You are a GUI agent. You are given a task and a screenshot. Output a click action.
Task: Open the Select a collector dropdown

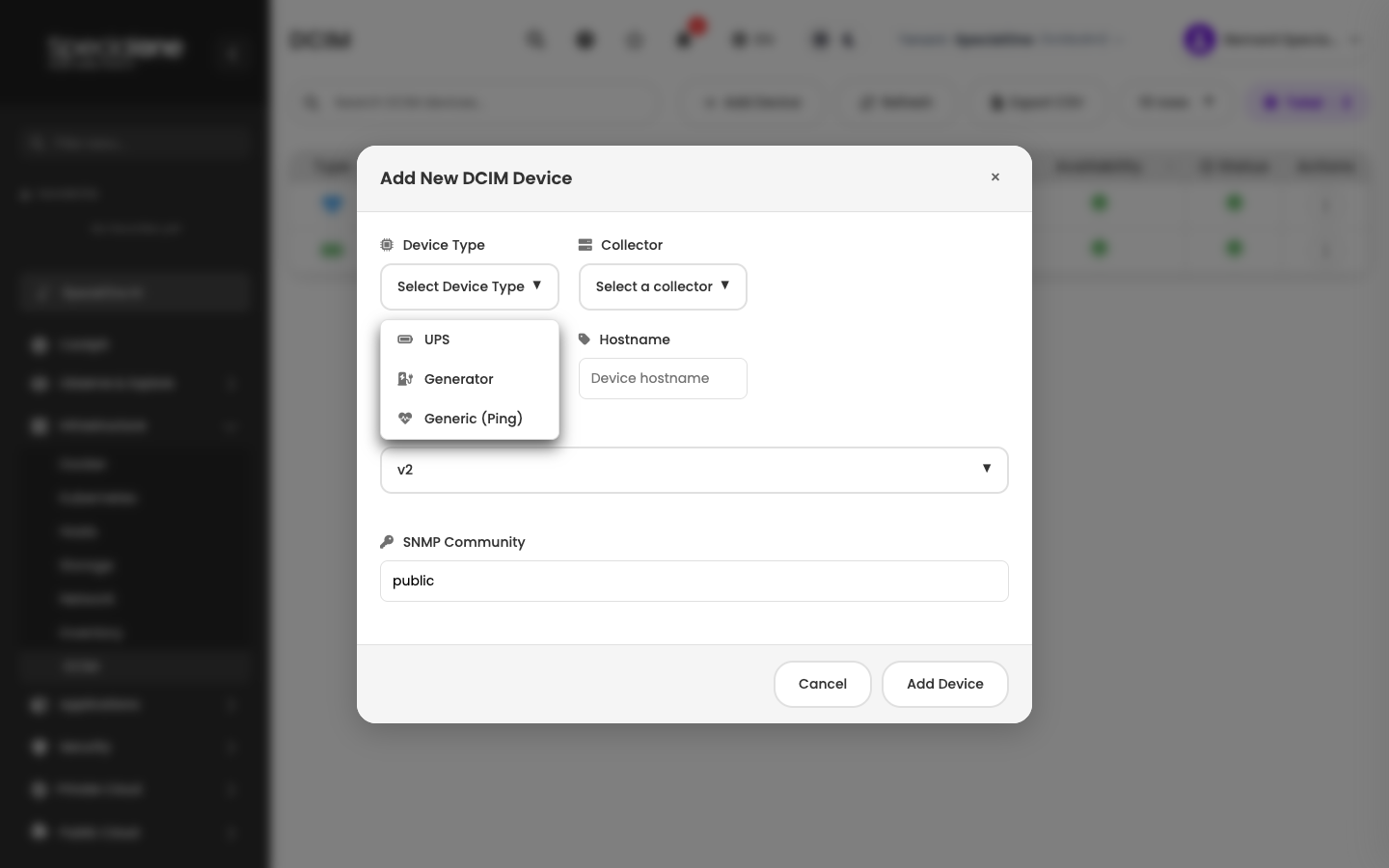pyautogui.click(x=663, y=286)
